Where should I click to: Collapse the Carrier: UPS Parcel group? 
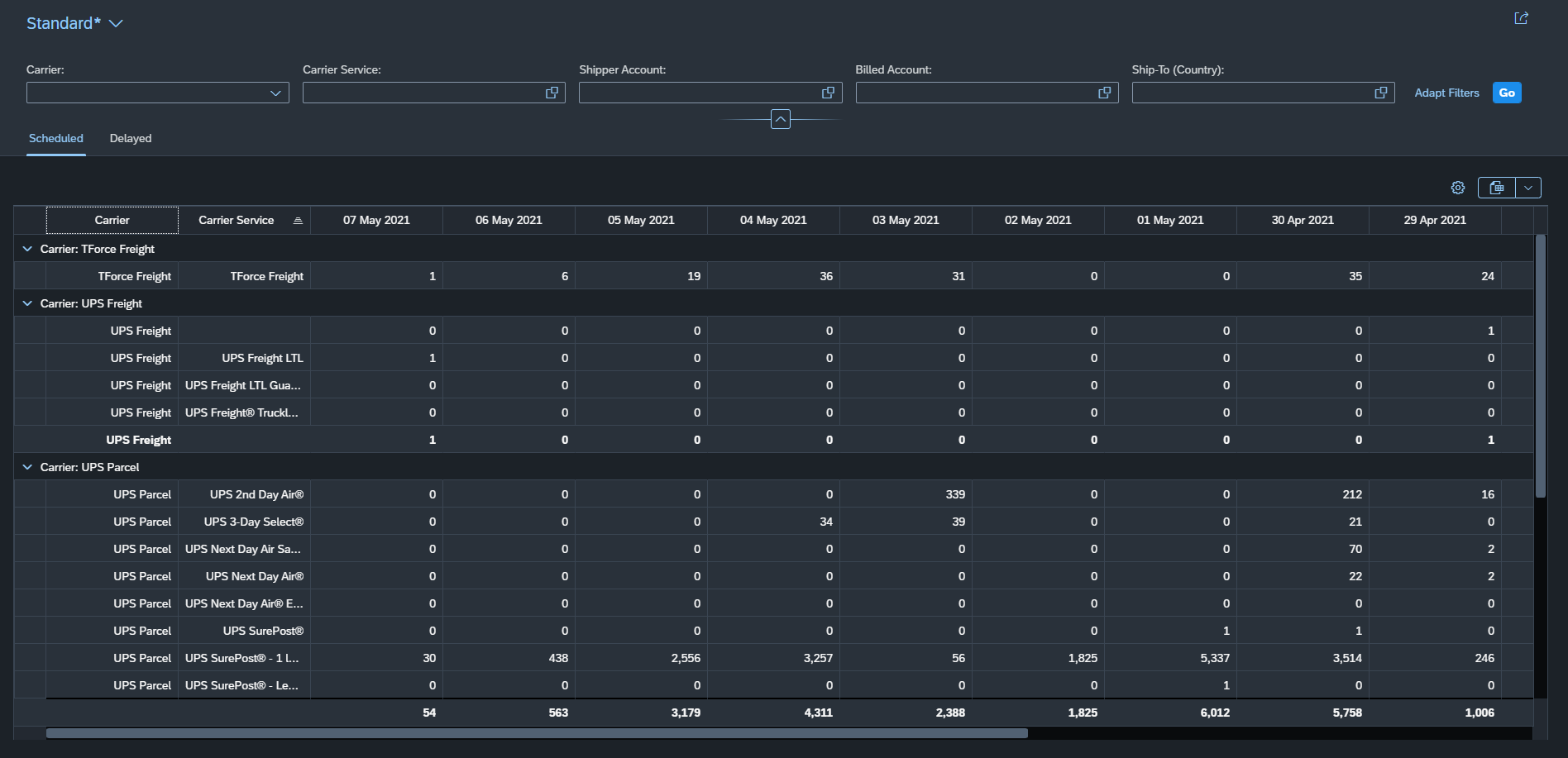point(27,467)
